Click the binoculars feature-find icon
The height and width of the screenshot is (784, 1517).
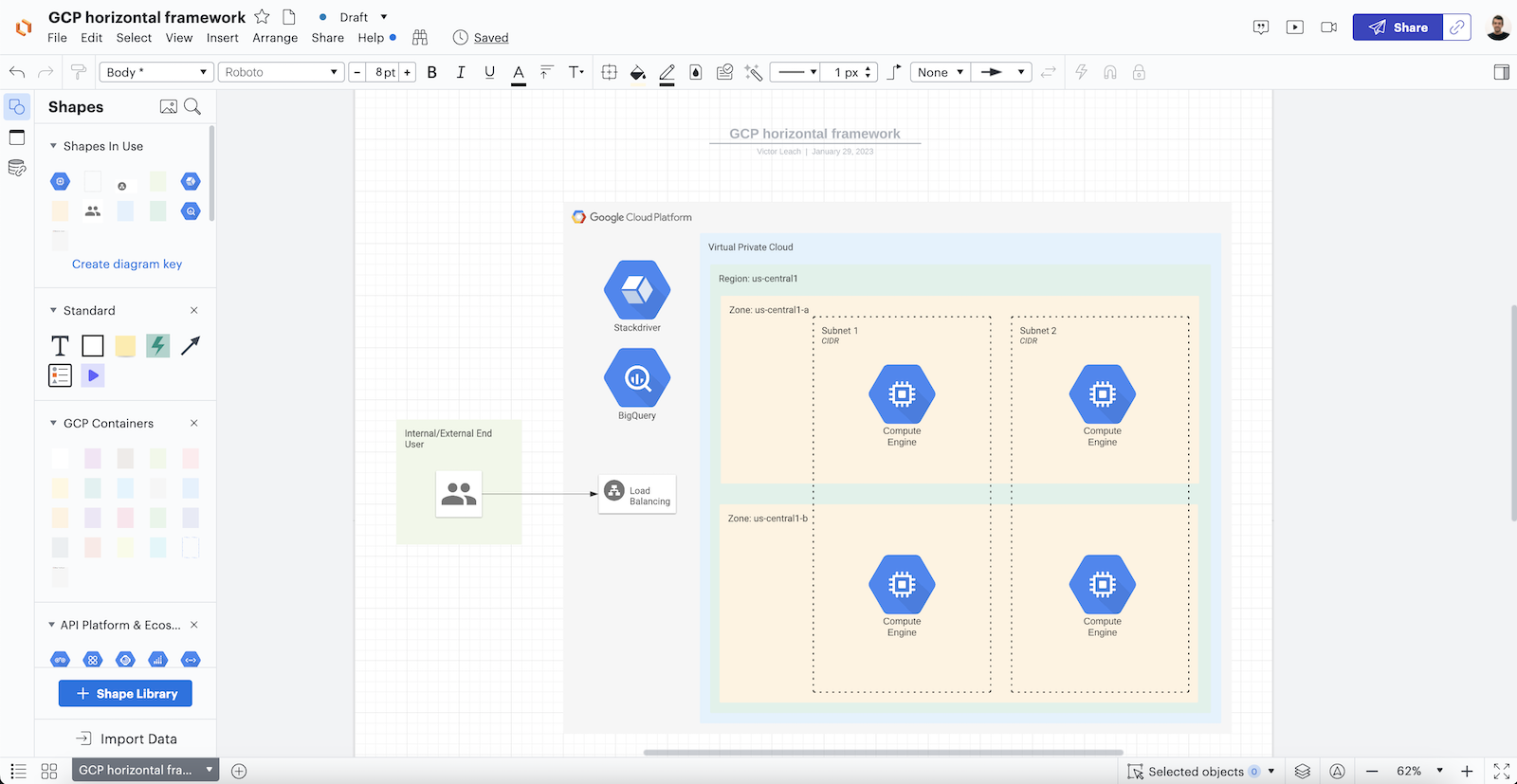pos(420,38)
